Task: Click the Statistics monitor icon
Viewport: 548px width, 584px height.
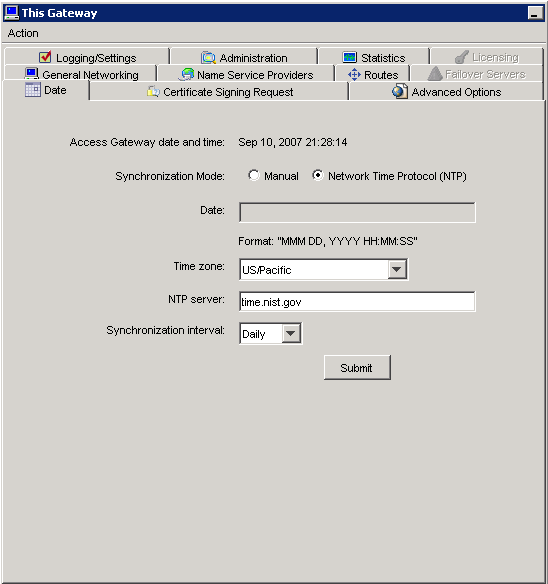Action: (x=349, y=57)
